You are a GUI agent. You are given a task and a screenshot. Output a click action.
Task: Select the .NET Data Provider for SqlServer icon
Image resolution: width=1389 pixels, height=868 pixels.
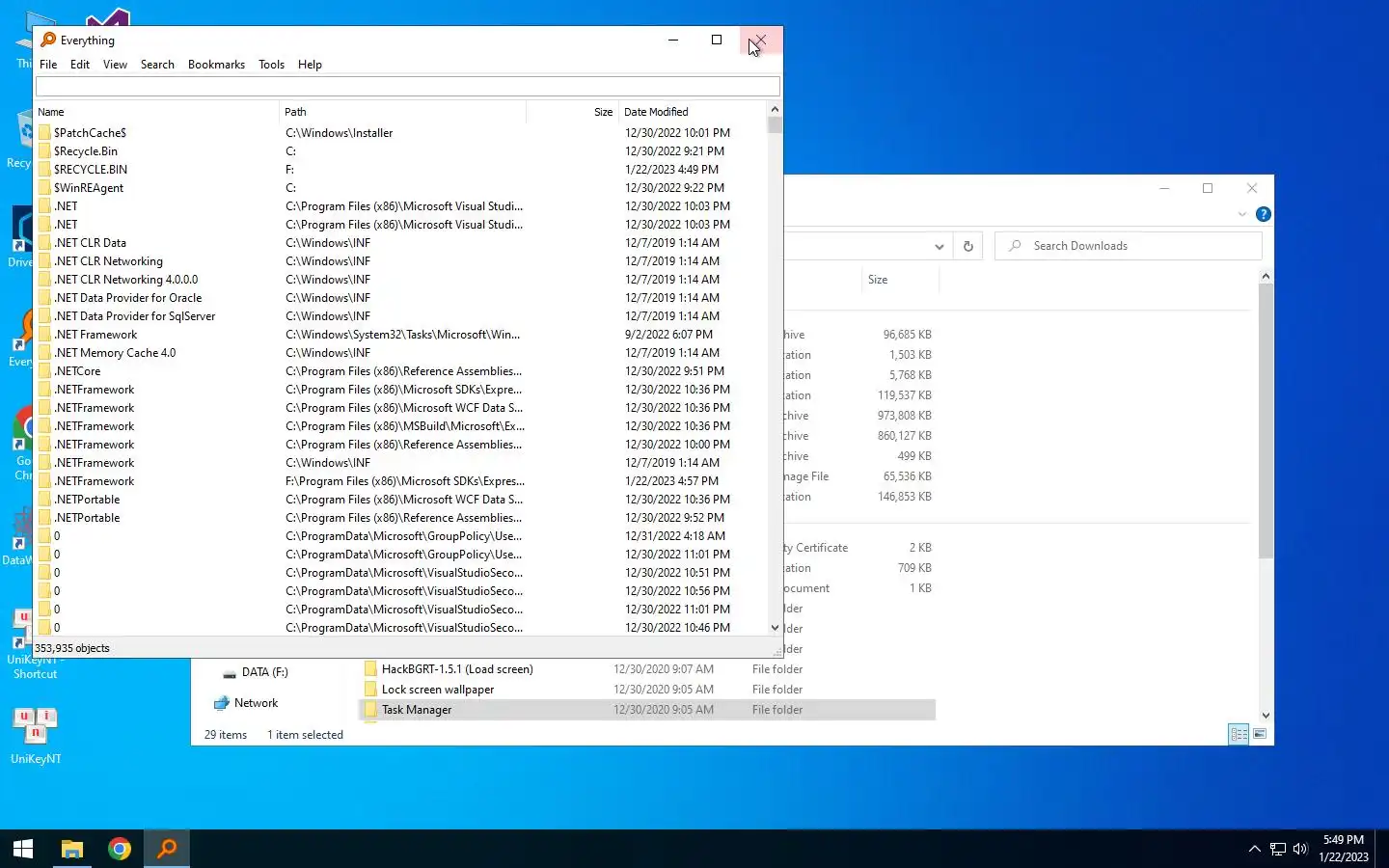[44, 316]
